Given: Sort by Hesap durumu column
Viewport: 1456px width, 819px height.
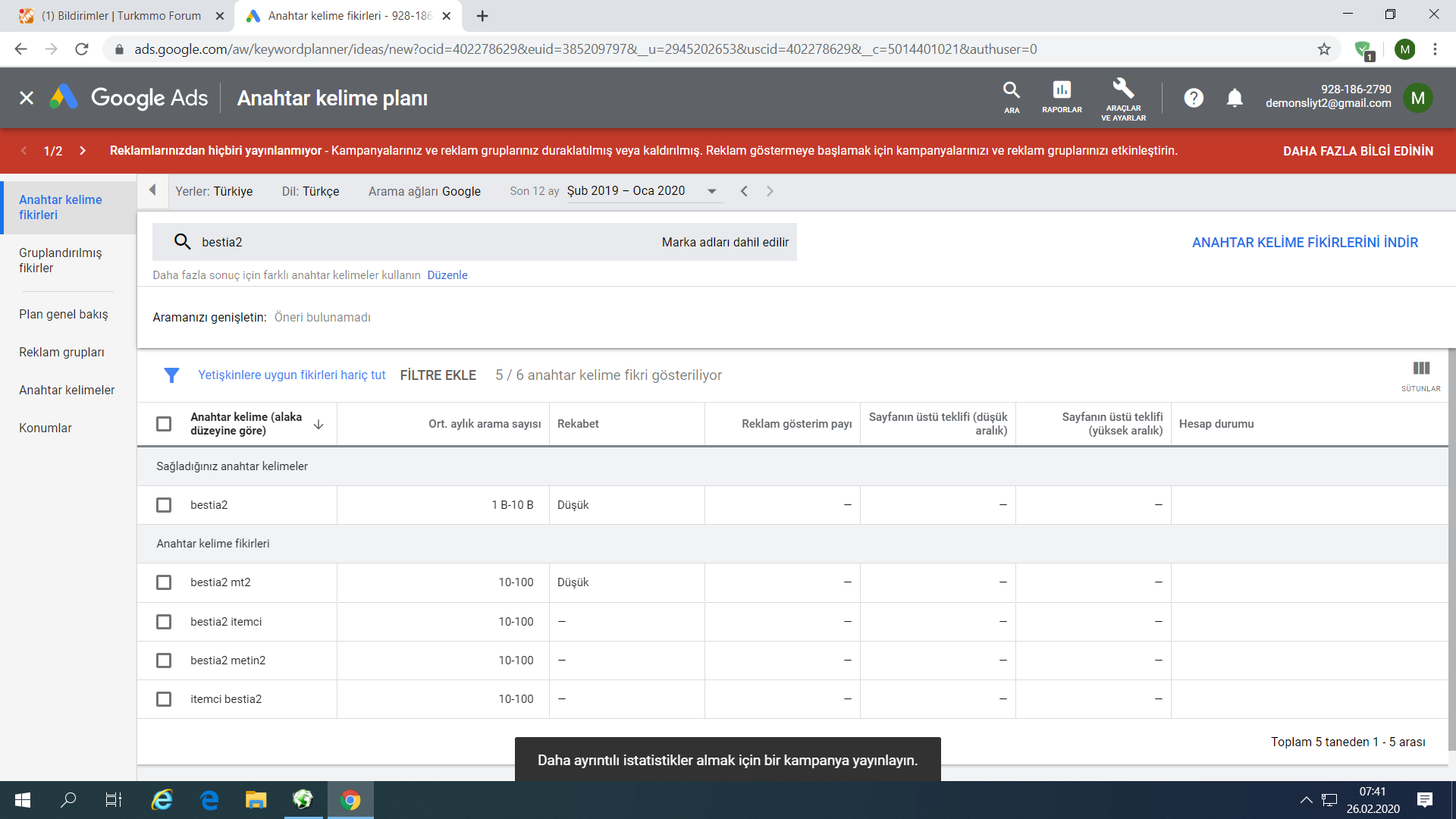Looking at the screenshot, I should pos(1216,424).
